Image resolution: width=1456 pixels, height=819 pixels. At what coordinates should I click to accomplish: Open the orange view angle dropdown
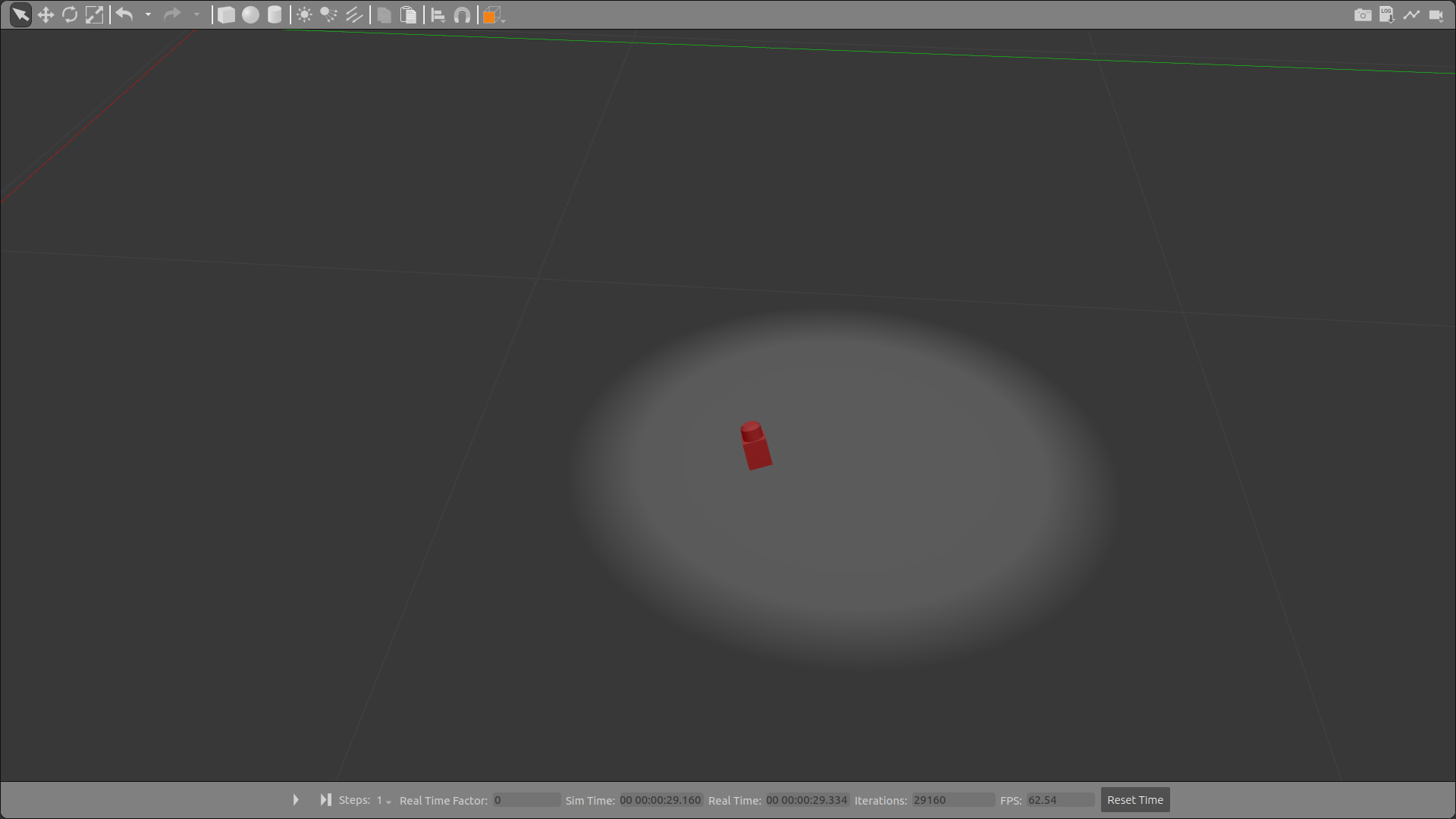coord(494,15)
